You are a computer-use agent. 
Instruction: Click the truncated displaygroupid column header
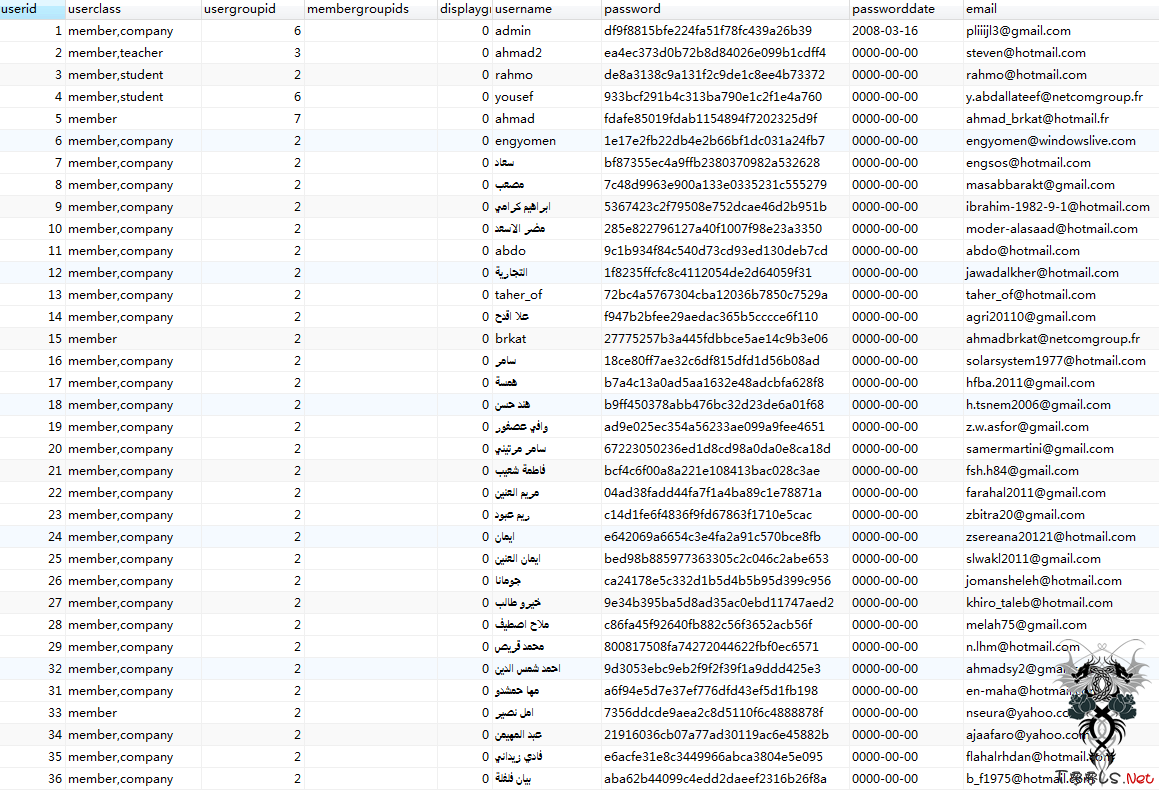465,9
